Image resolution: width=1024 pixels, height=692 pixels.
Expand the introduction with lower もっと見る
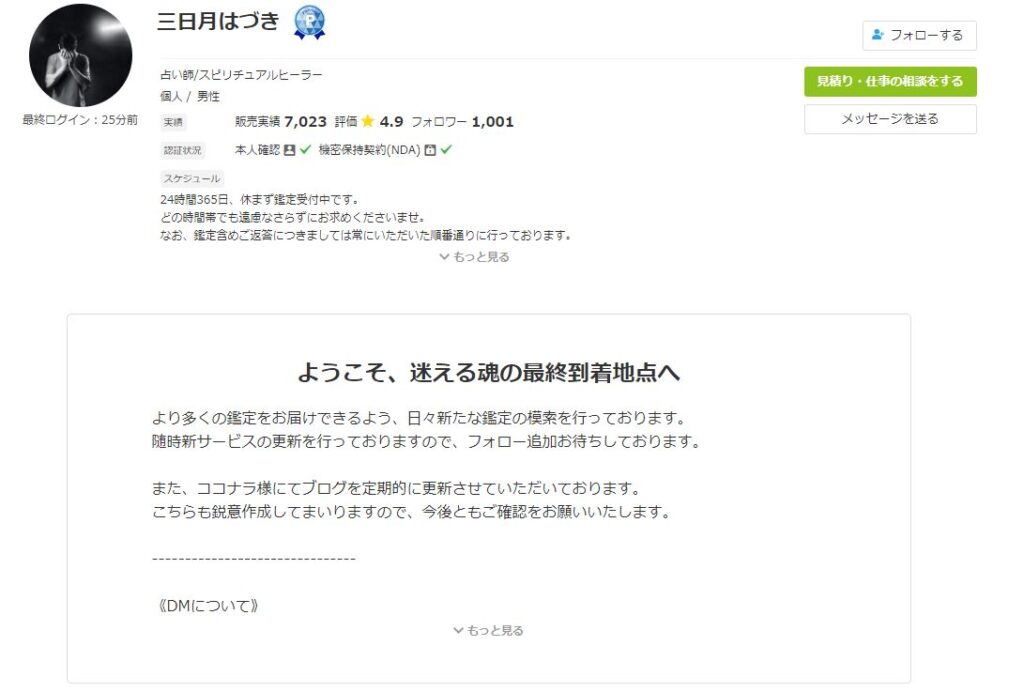pos(488,631)
